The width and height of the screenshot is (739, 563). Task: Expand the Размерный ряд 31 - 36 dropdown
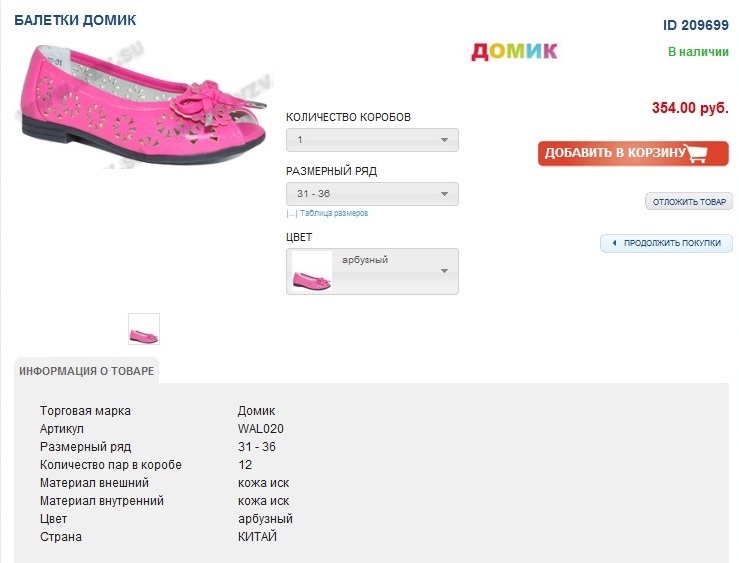pos(372,194)
